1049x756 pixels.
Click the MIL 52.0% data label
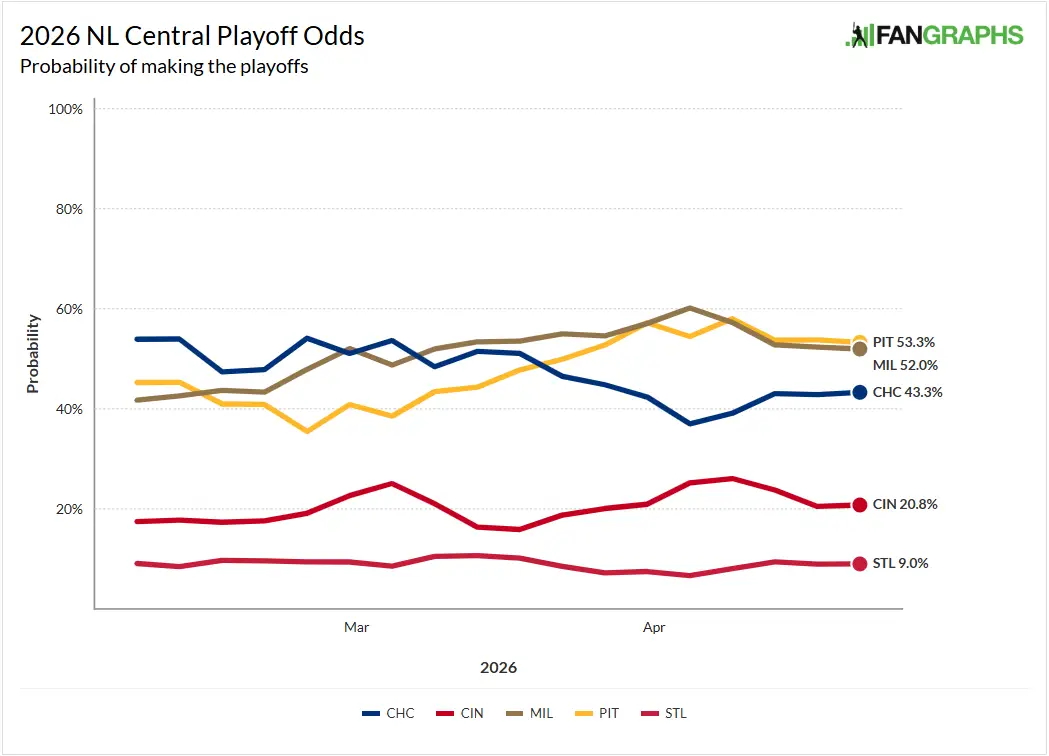point(905,365)
